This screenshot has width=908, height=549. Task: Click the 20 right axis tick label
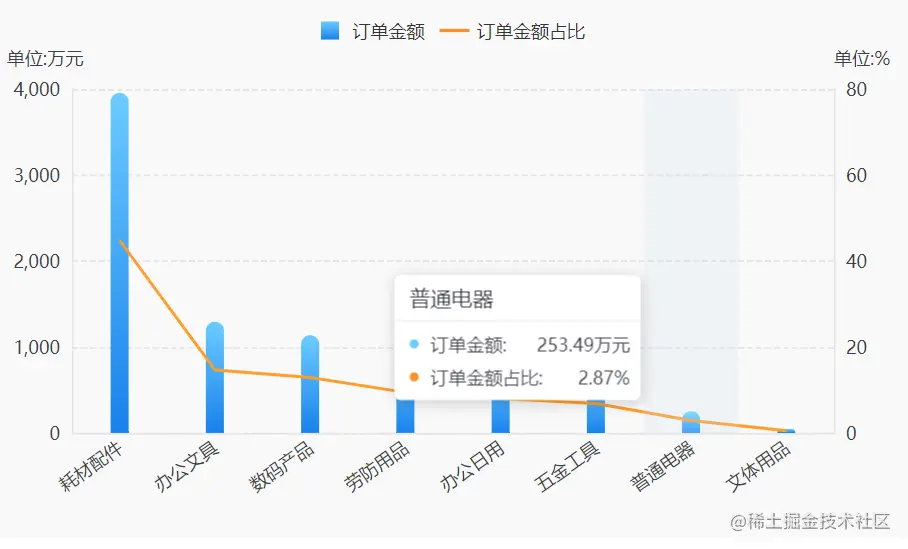(x=856, y=347)
